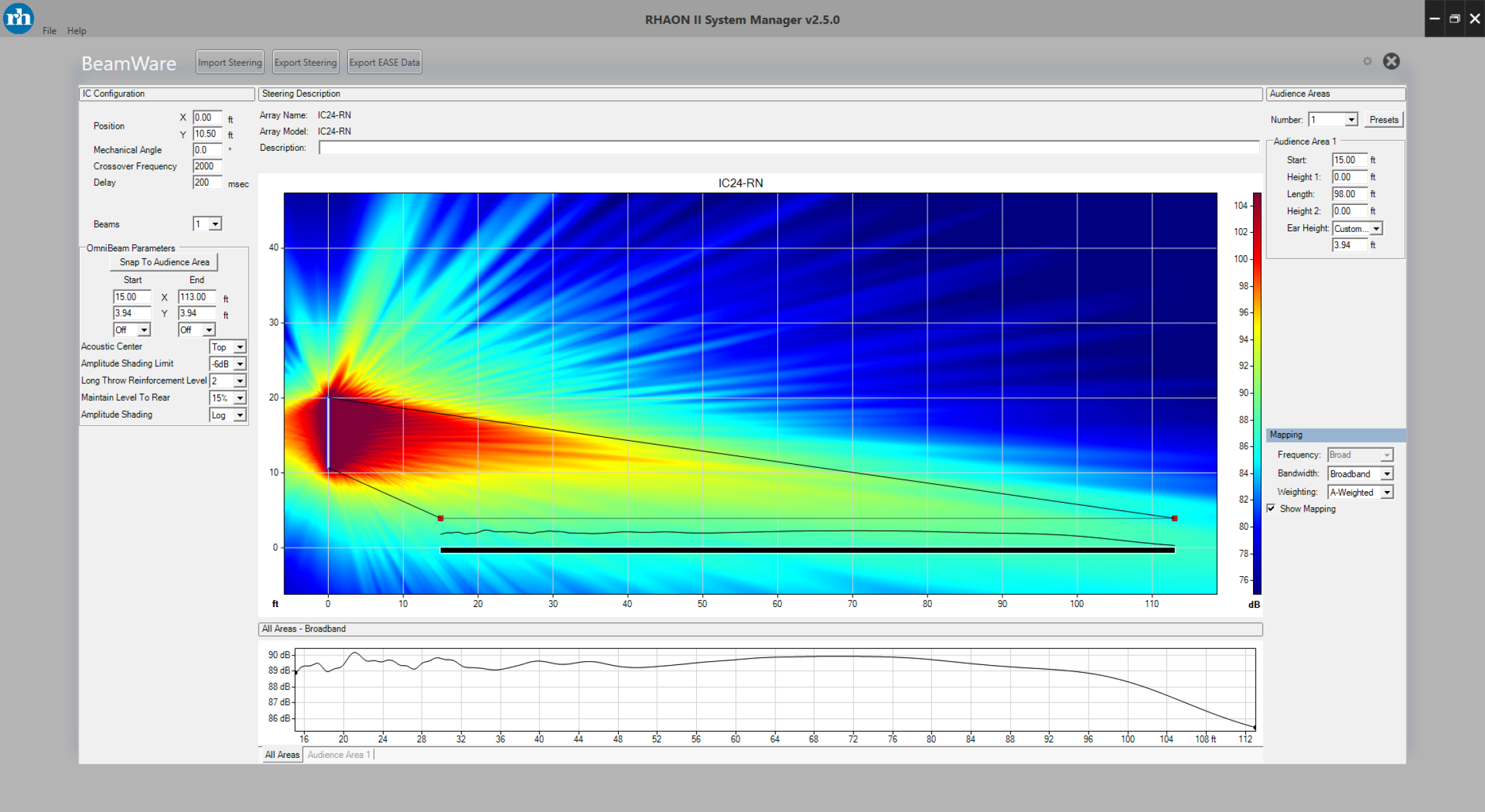Close the BeamWare panel with X icon
1485x812 pixels.
1392,61
